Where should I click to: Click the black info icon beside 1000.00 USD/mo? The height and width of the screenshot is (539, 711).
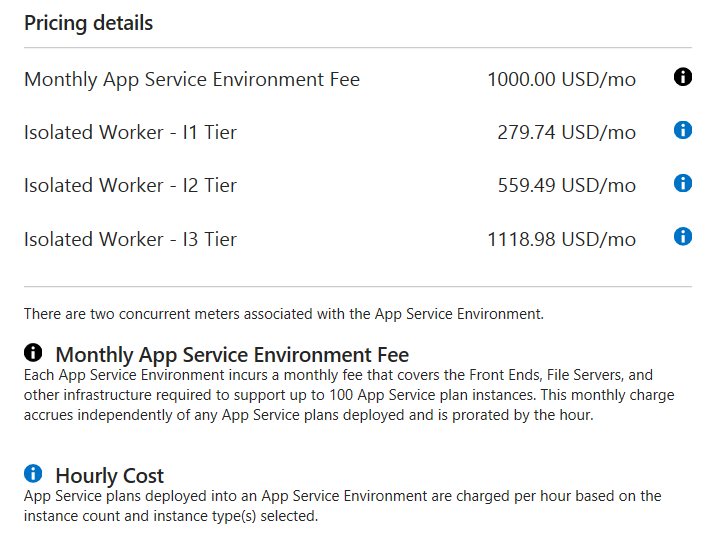point(683,77)
